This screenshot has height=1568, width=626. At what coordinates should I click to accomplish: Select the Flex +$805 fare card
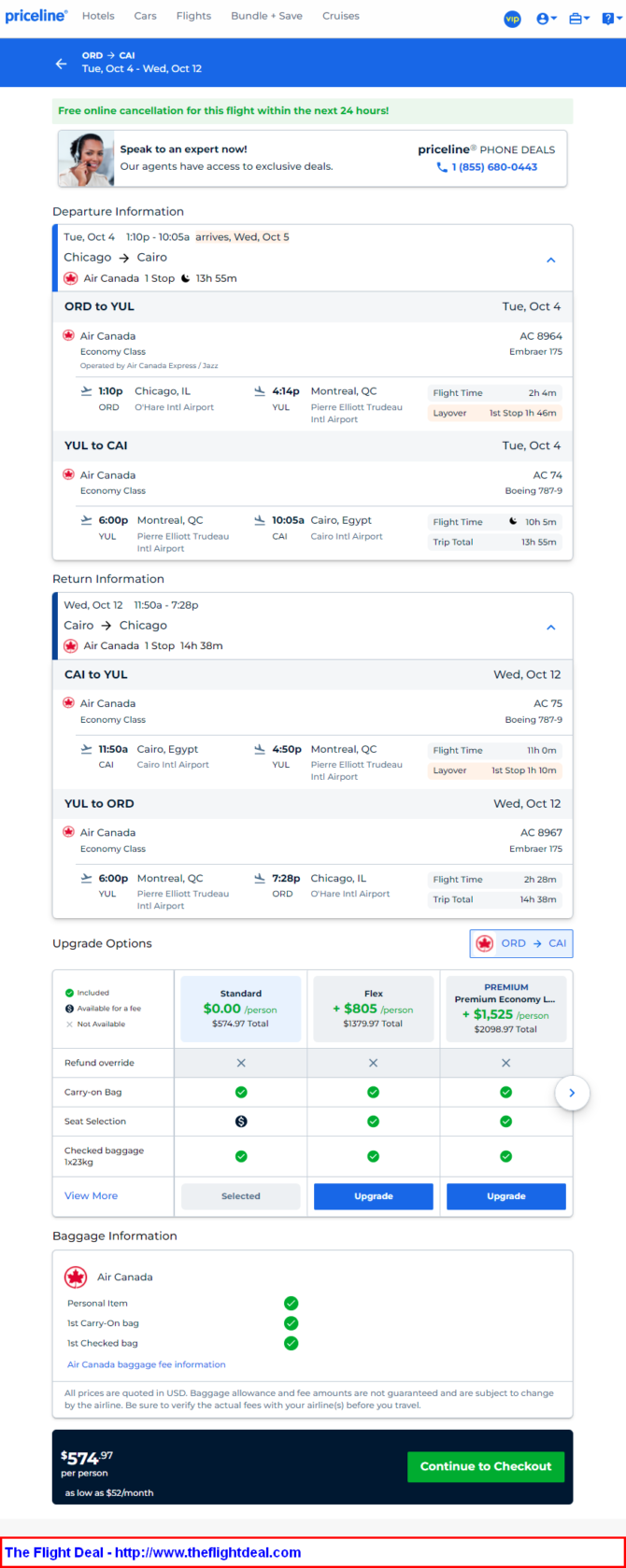(373, 1010)
